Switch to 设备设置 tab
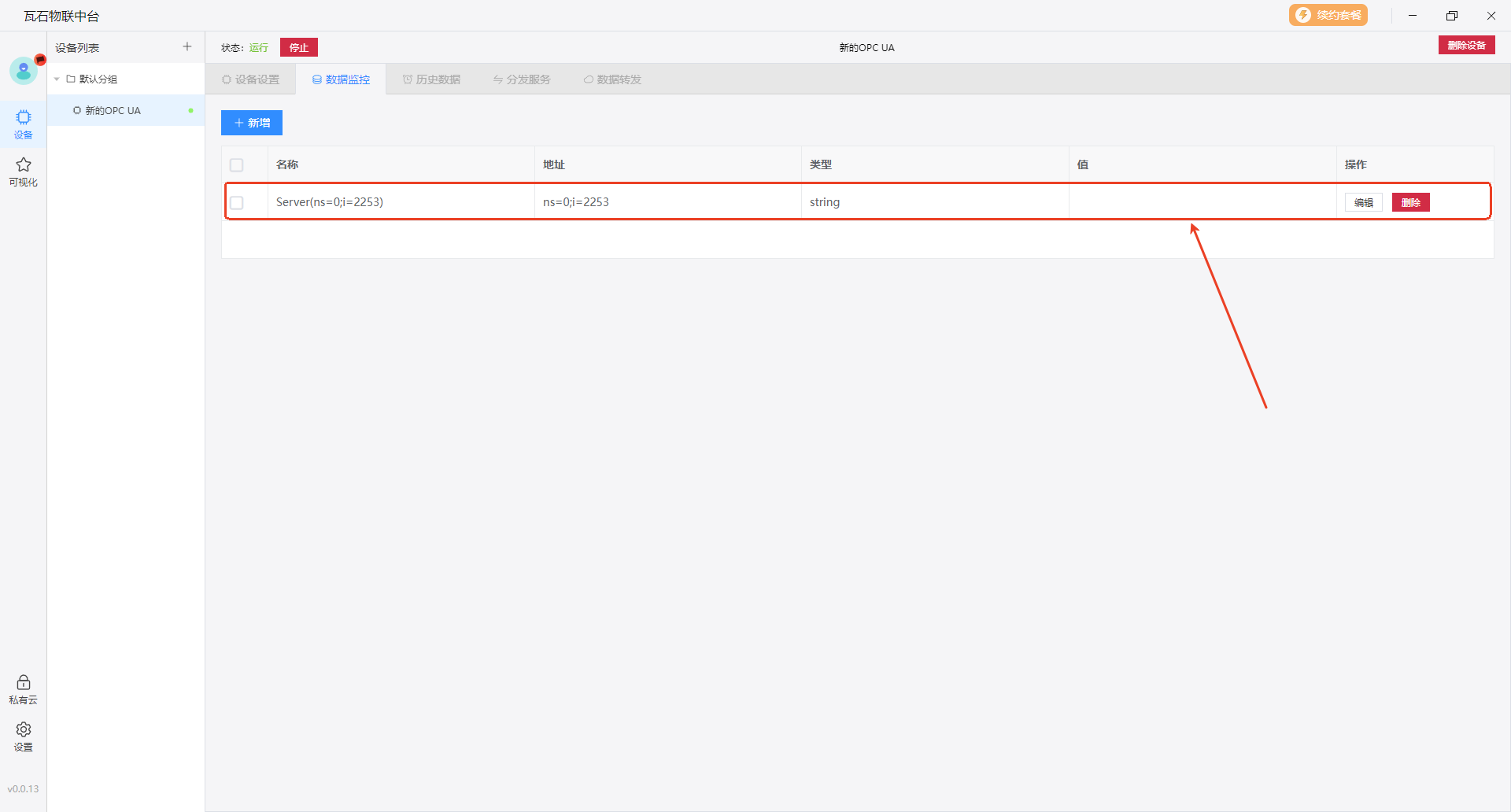Viewport: 1511px width, 812px height. pos(251,79)
